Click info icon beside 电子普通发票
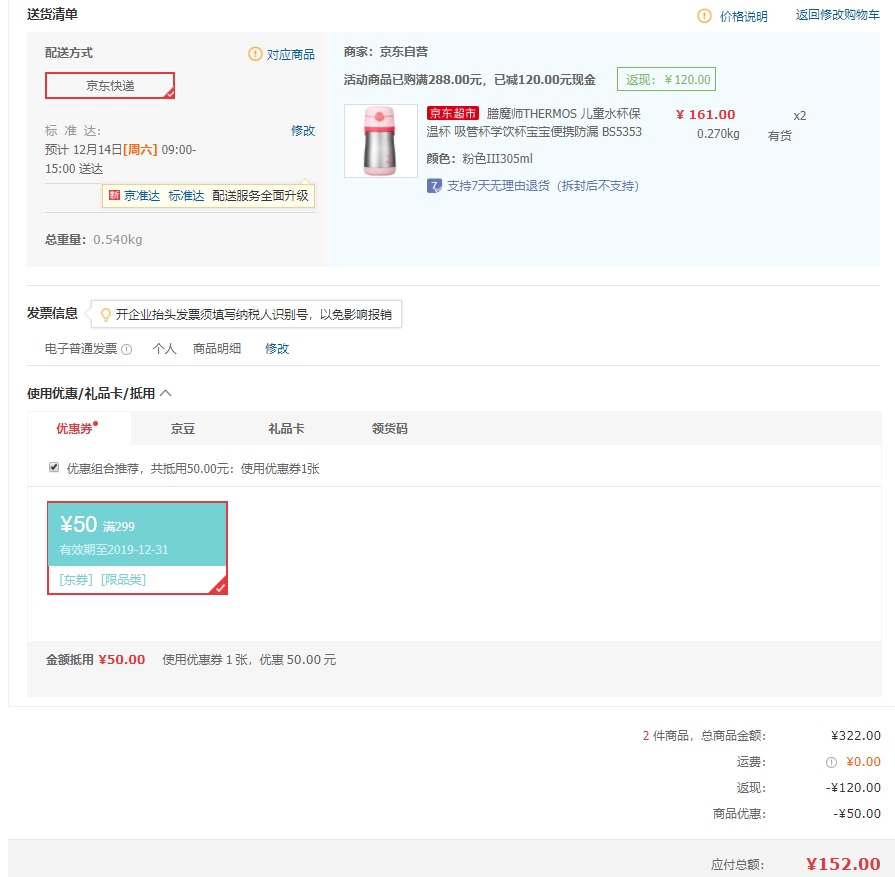The image size is (895, 877). (127, 349)
